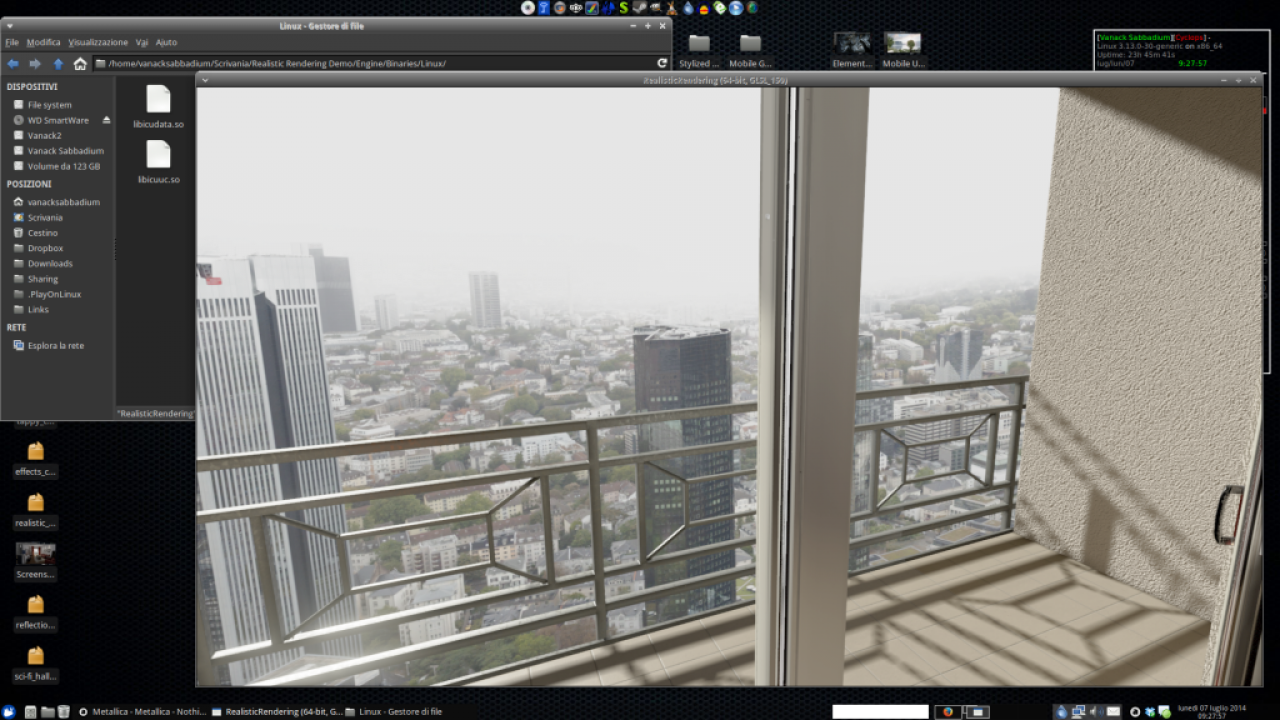Image resolution: width=1280 pixels, height=720 pixels.
Task: Open the home folder via house icon
Action: 80,63
